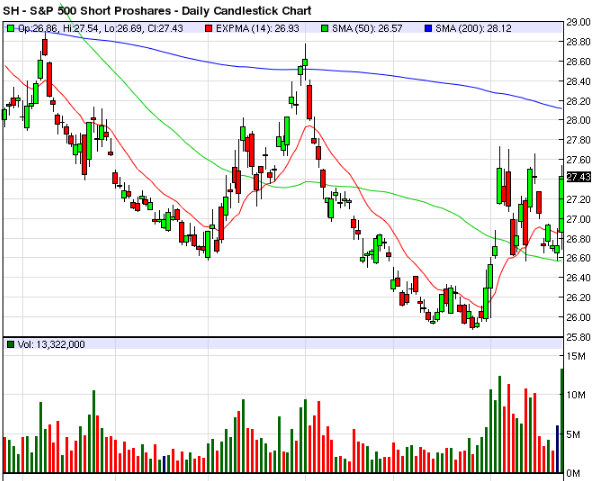Select the text SMA (50): 26.57
Image resolution: width=594 pixels, height=481 pixels.
(367, 28)
